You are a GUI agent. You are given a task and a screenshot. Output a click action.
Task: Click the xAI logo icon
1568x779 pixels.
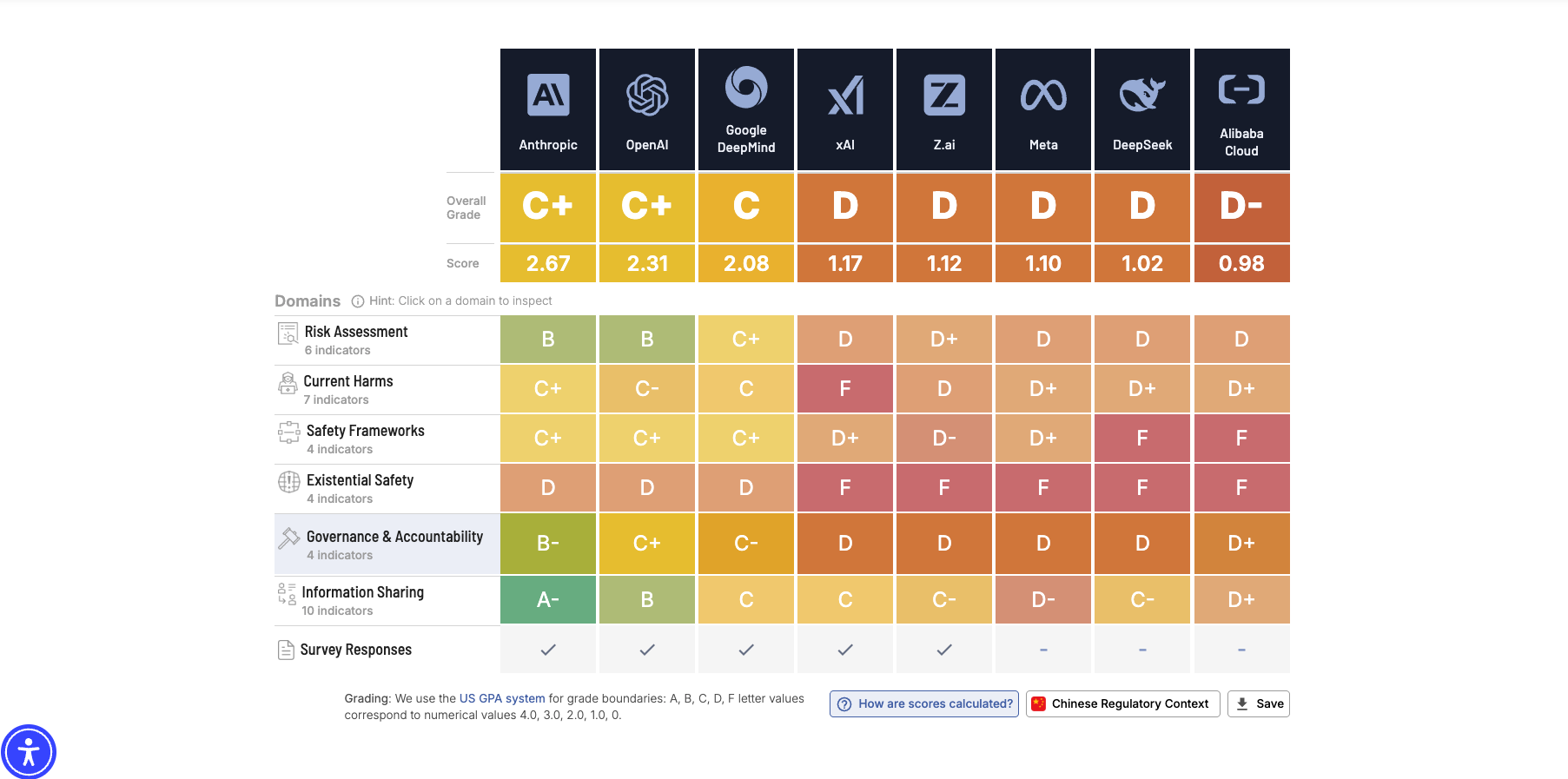[844, 92]
